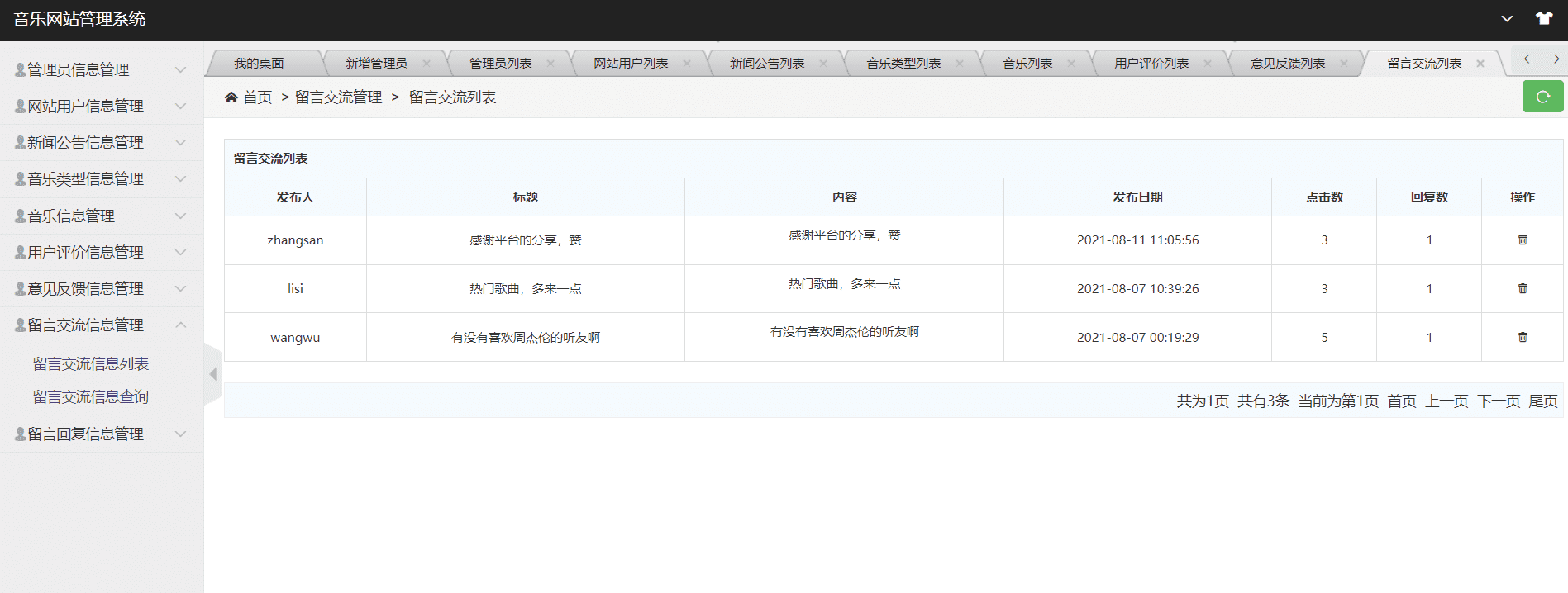Delete lisi's message with trash icon
Image resolution: width=1568 pixels, height=593 pixels.
coord(1522,288)
